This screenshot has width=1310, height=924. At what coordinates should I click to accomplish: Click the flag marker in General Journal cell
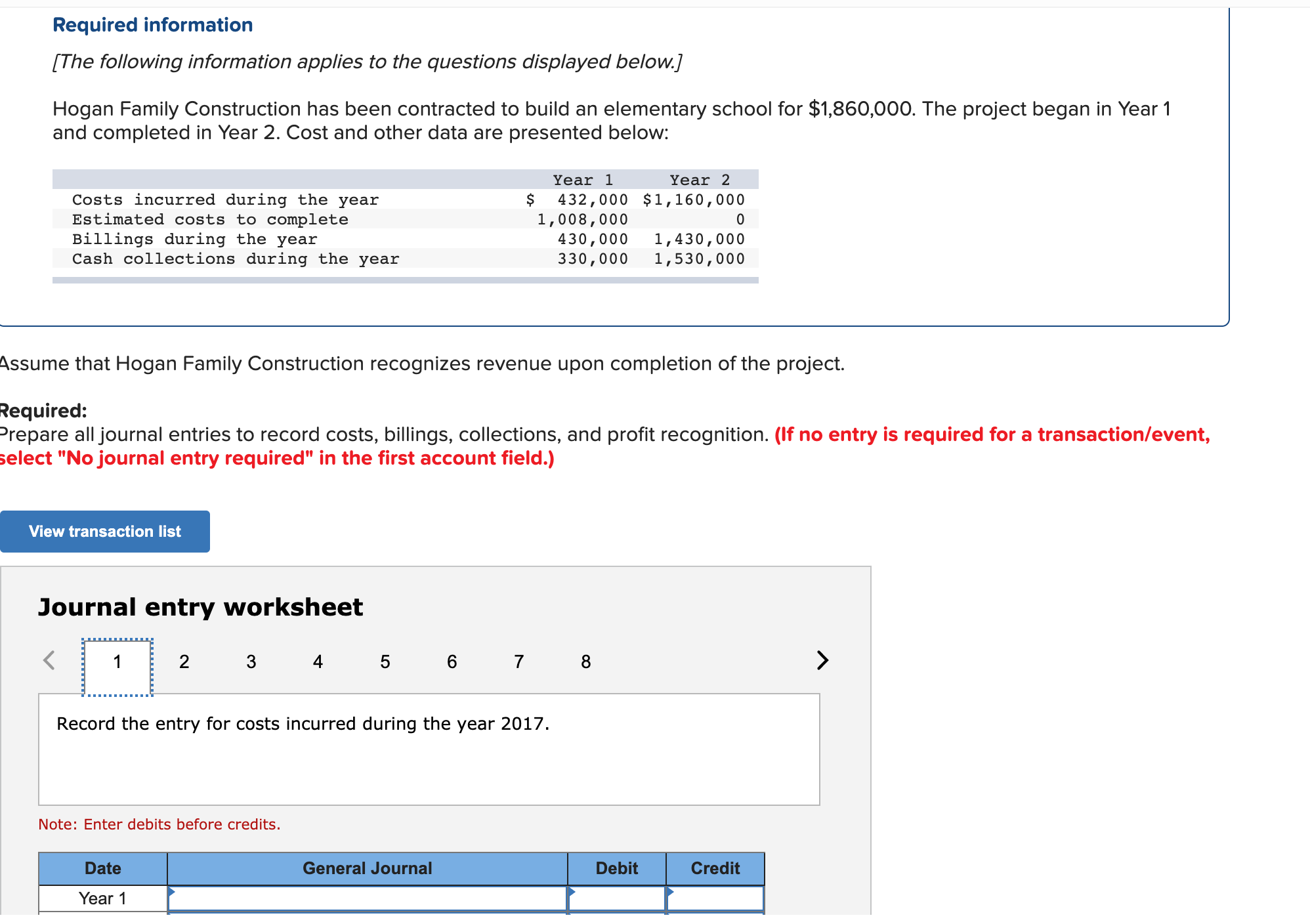pos(172,893)
